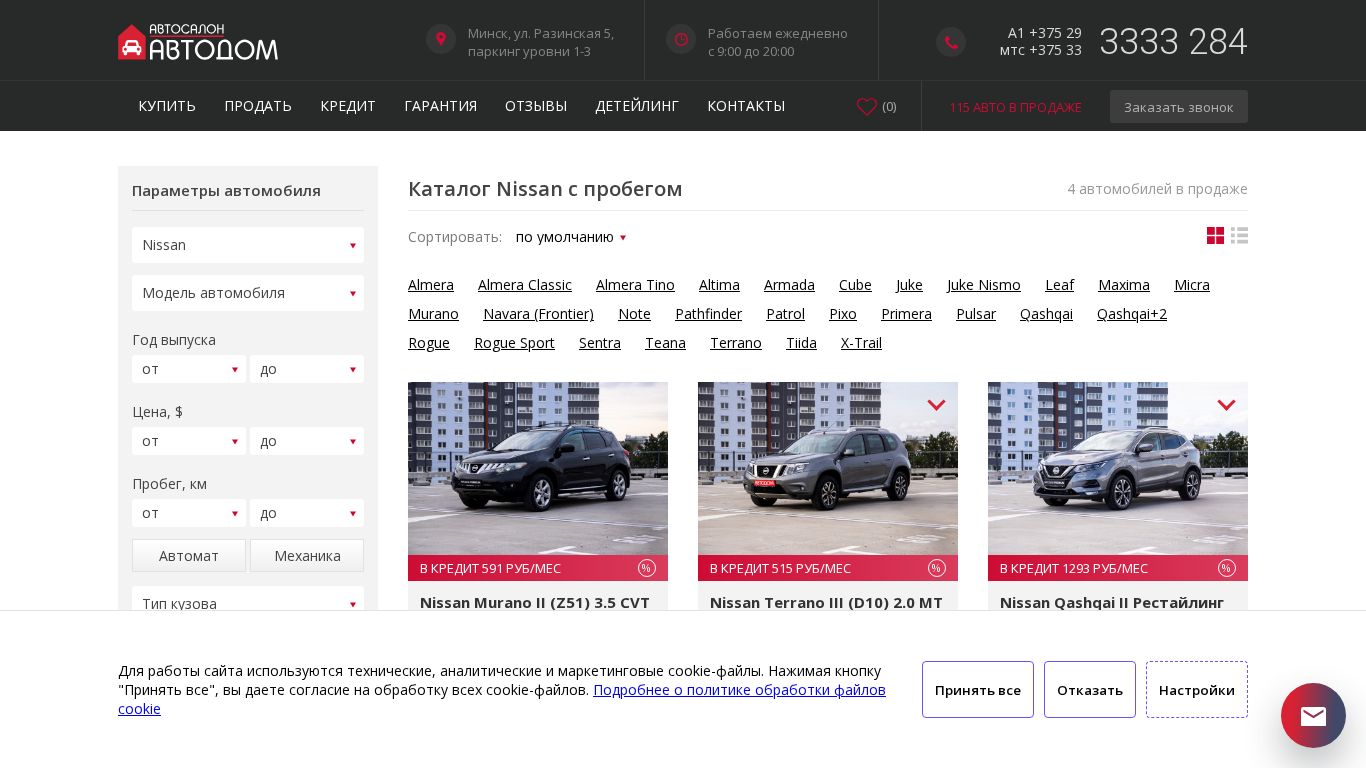Open Nissan Qashqai II Рестайлинг title
Image resolution: width=1366 pixels, height=768 pixels.
click(x=1112, y=602)
